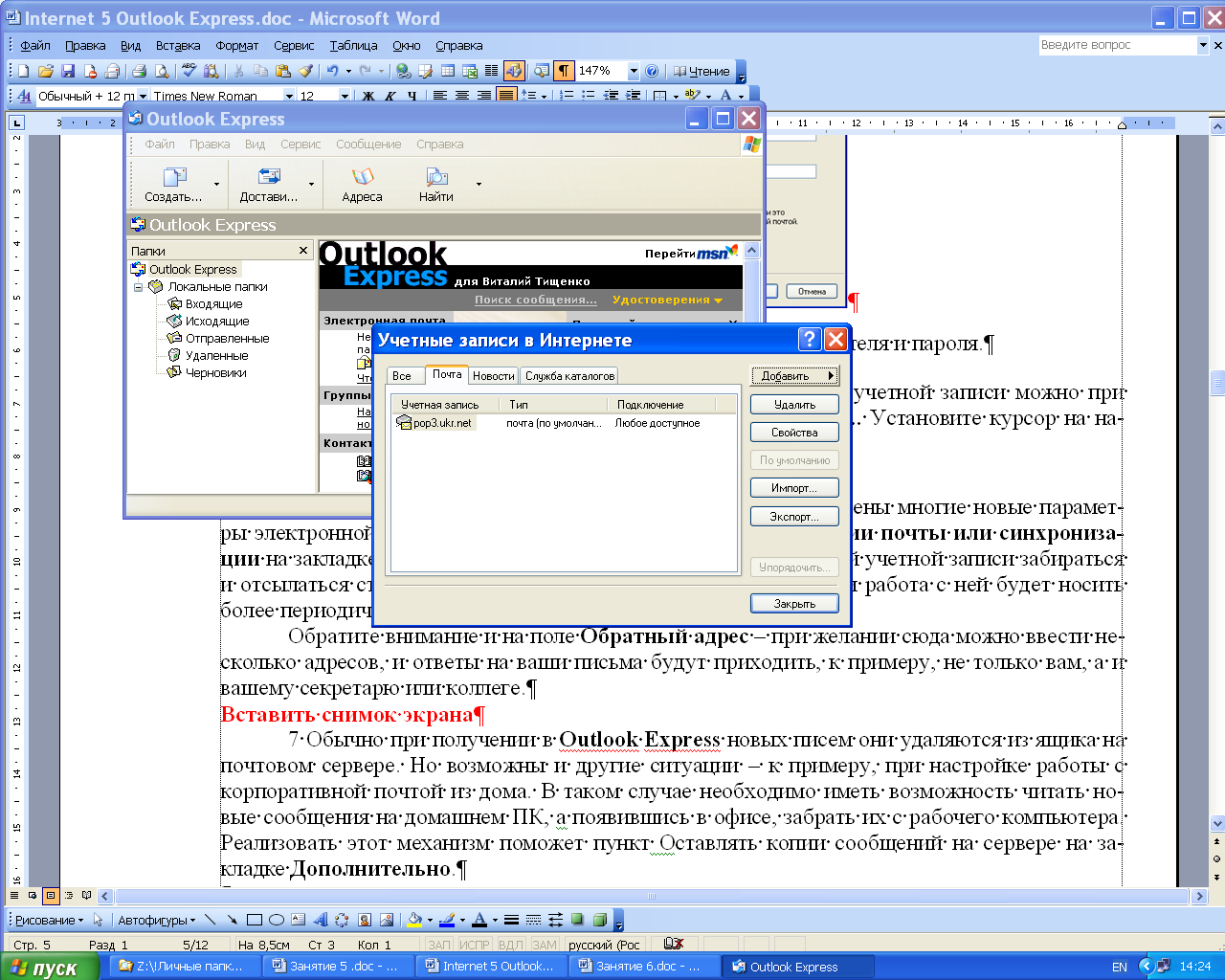Insert a hyperlink via toolbar icon
This screenshot has width=1225, height=980.
(x=403, y=71)
